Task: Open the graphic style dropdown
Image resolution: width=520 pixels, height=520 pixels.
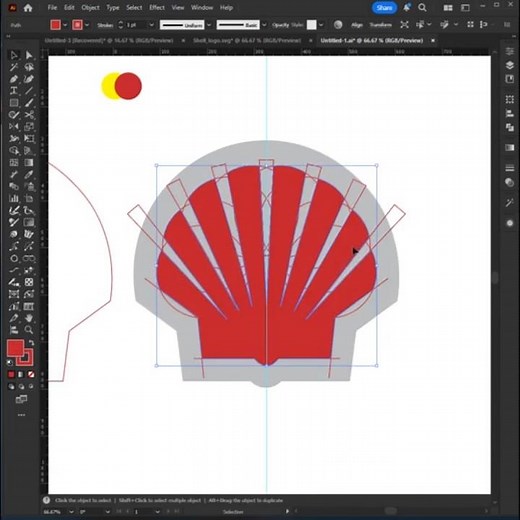Action: coord(321,25)
